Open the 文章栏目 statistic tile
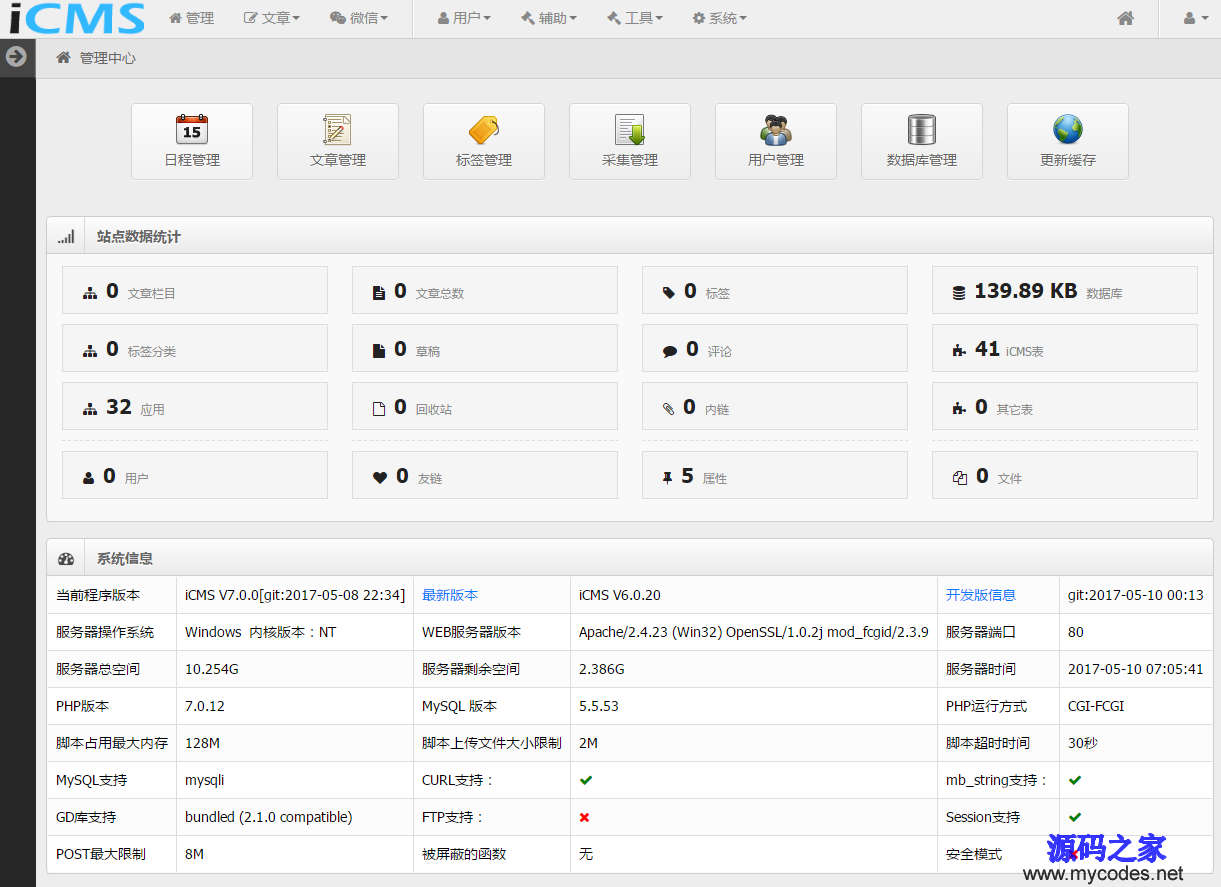 point(195,290)
